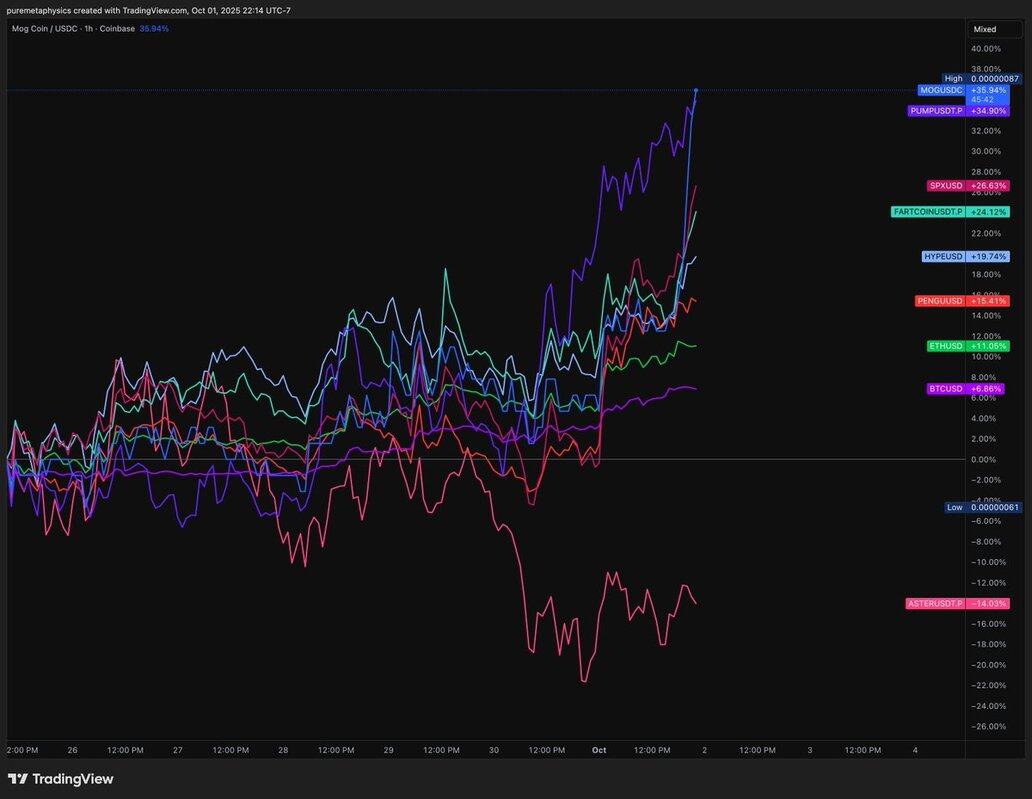Image resolution: width=1032 pixels, height=799 pixels.
Task: Select the PUMPUSDT.P symbol label
Action: coord(936,111)
